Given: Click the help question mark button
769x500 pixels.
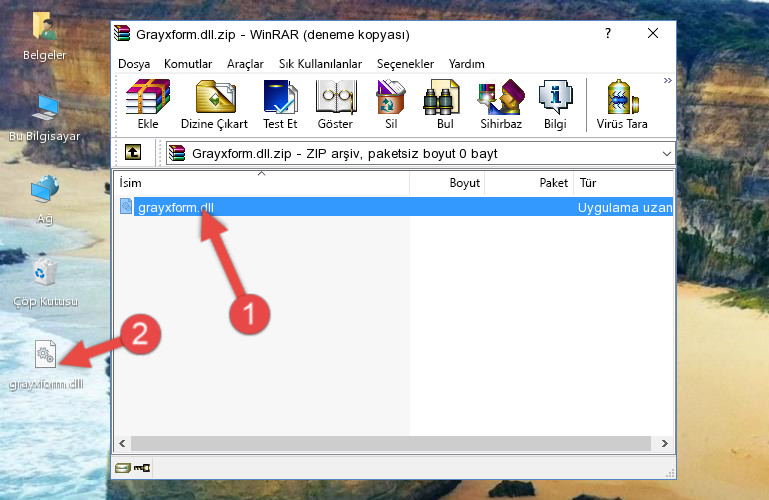Looking at the screenshot, I should (608, 33).
